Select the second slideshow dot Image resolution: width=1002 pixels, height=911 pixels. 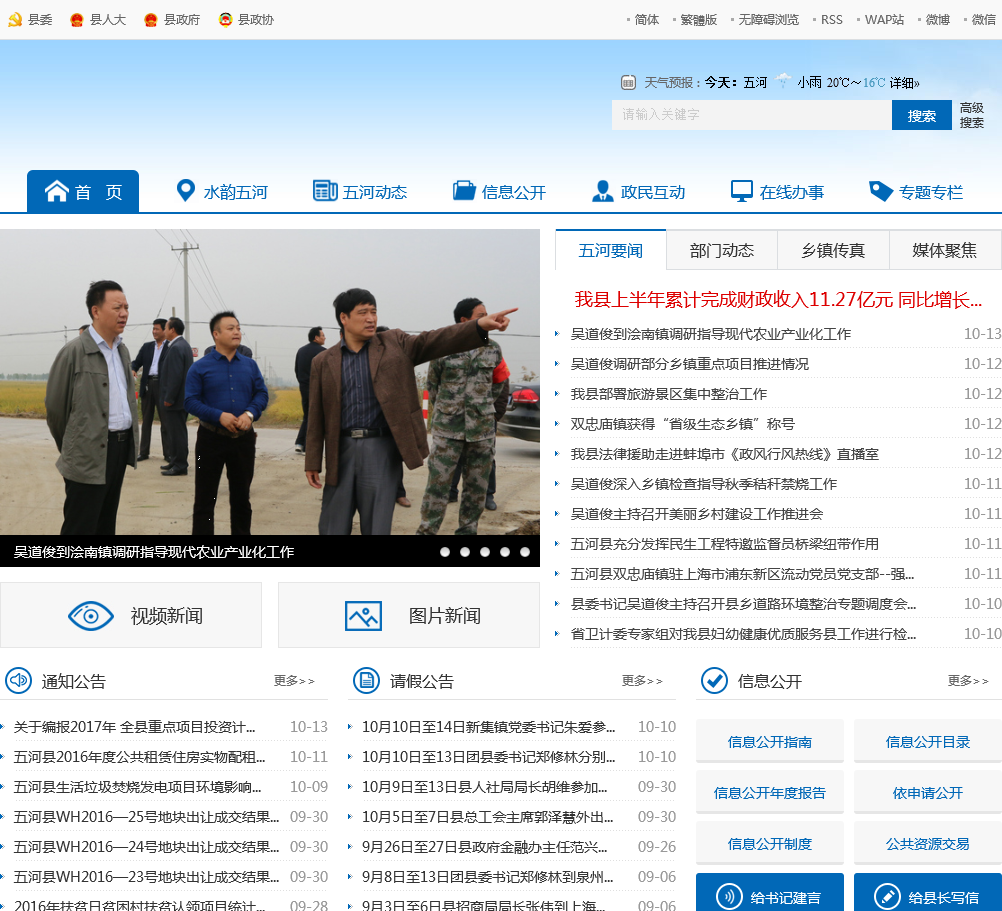click(x=465, y=552)
